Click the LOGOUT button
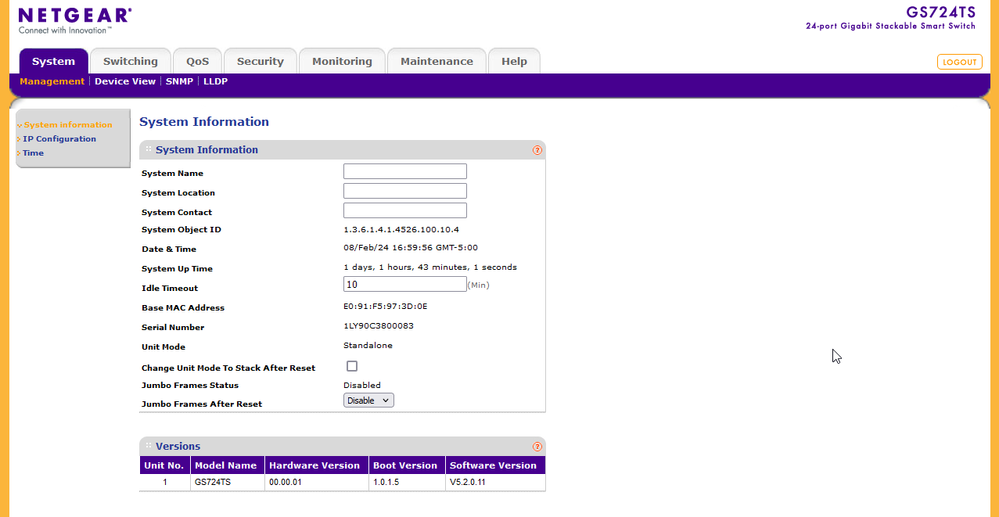The height and width of the screenshot is (517, 999). coord(959,62)
